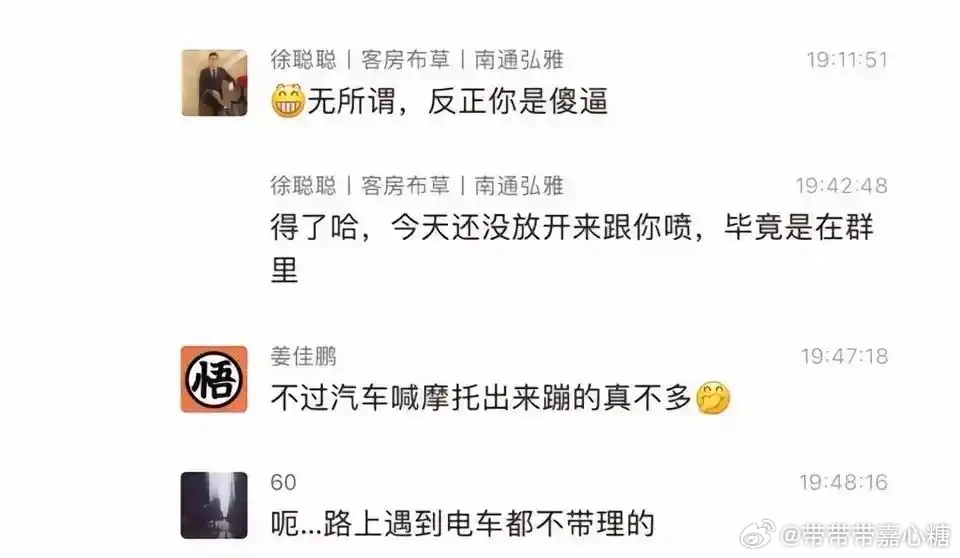Click the timestamp 19:11:51
The height and width of the screenshot is (558, 960).
tap(847, 59)
